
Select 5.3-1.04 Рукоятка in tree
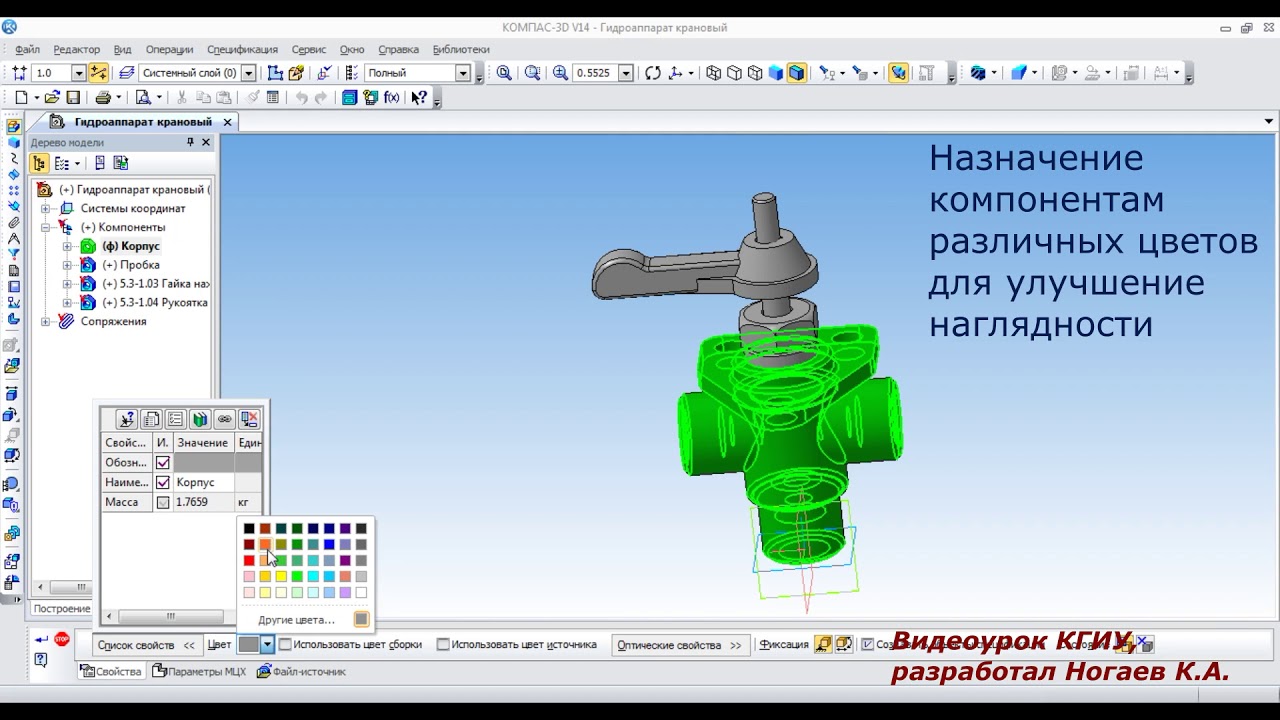tap(154, 303)
